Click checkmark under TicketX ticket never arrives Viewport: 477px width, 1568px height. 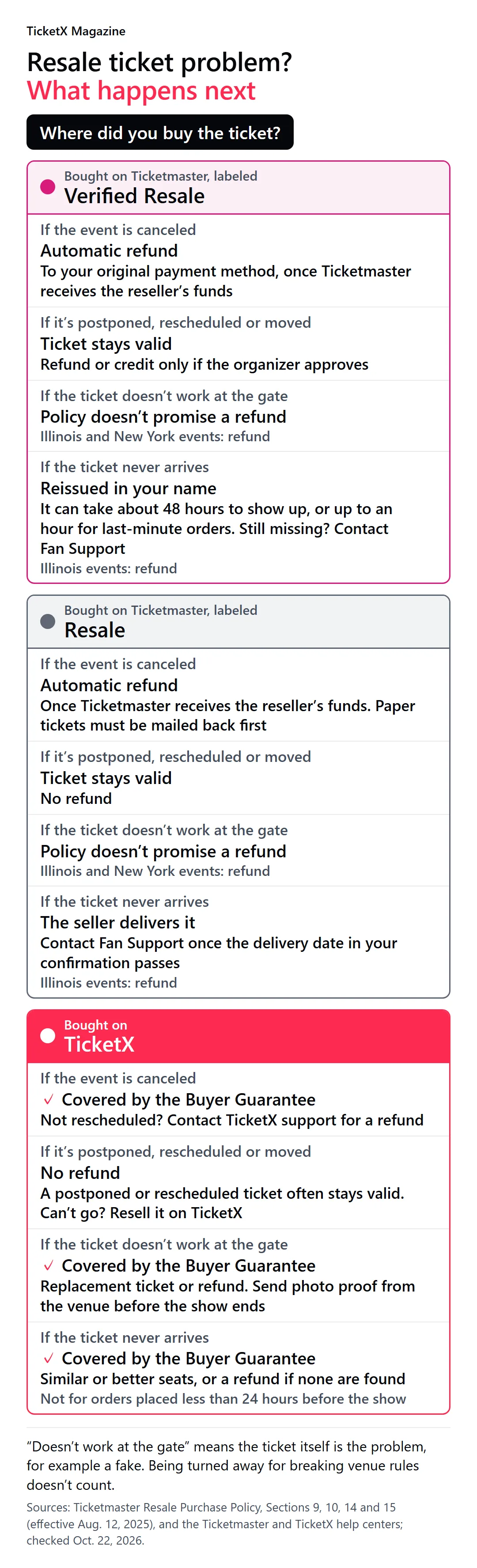coord(49,1359)
